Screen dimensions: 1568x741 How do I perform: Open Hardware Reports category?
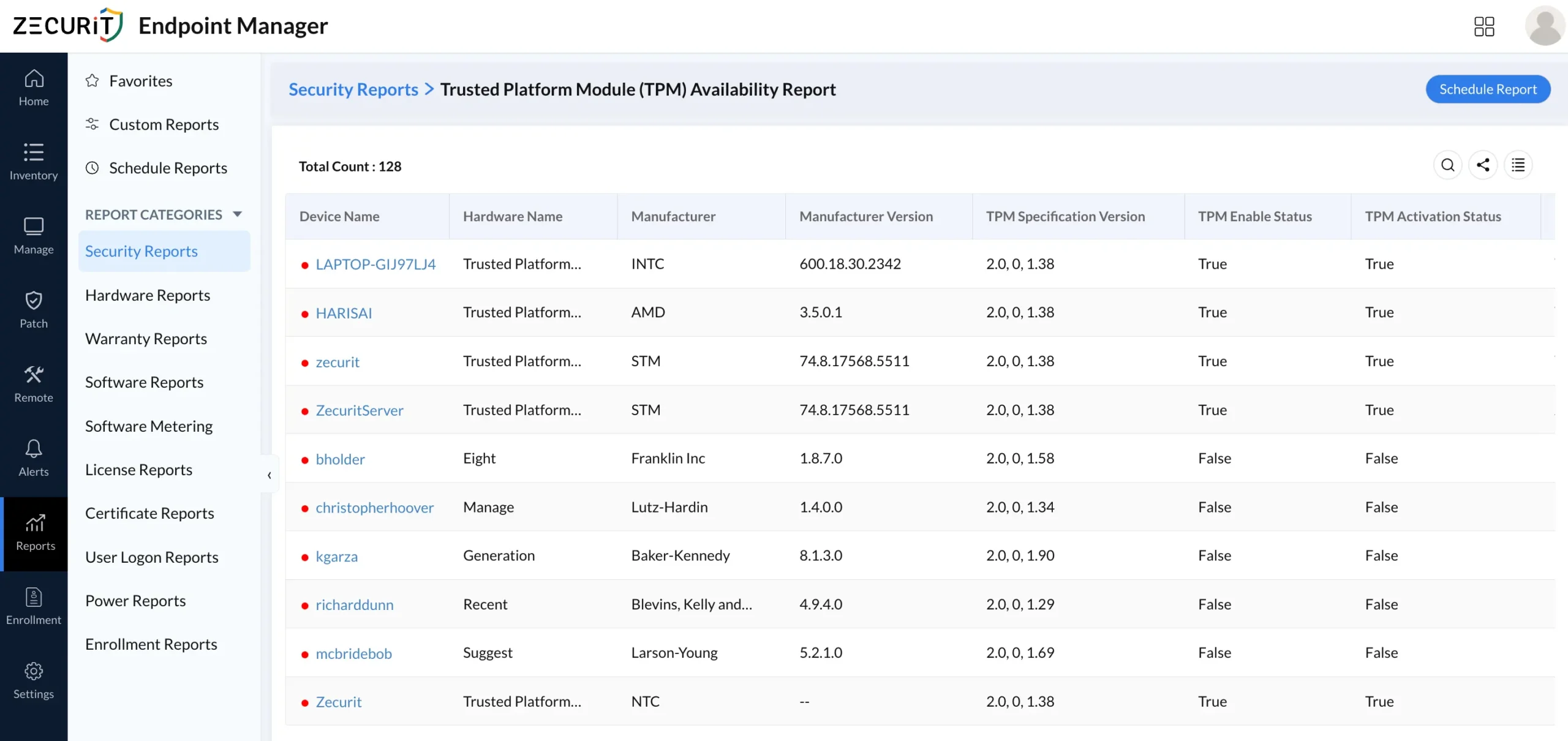(x=148, y=295)
